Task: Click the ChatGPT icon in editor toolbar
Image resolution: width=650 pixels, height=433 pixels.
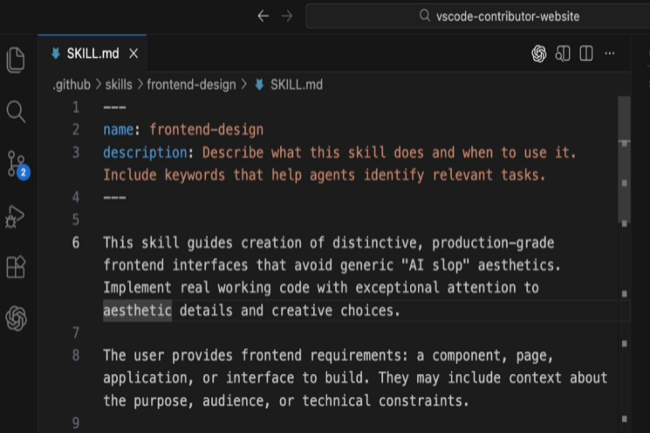Action: [539, 54]
